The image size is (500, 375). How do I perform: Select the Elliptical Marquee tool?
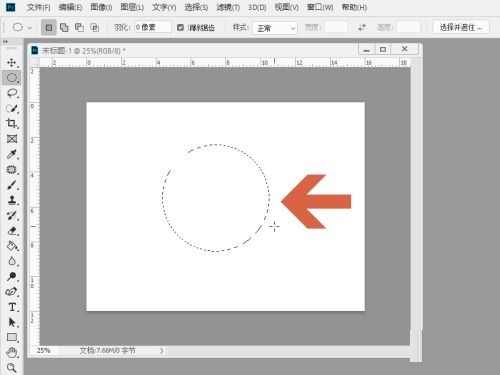pos(12,78)
